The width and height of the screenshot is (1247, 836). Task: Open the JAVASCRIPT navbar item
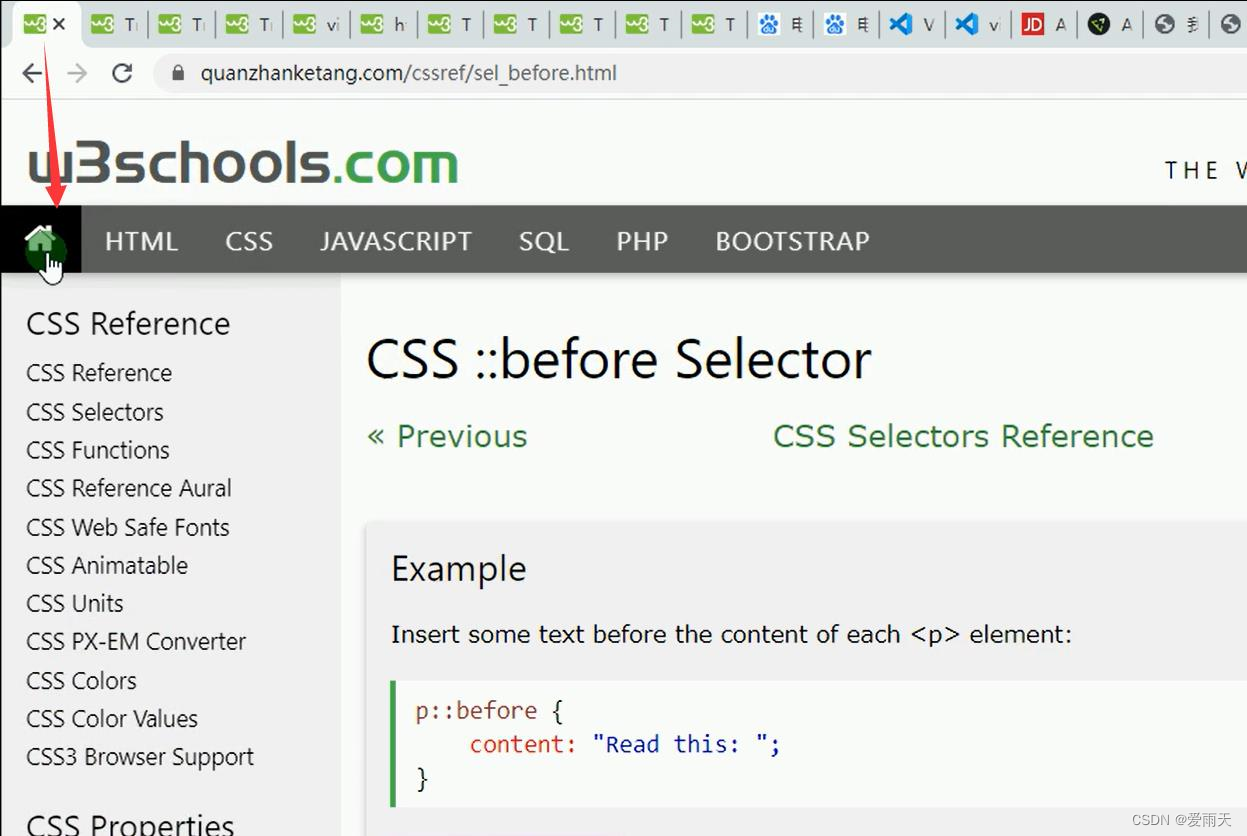point(395,241)
